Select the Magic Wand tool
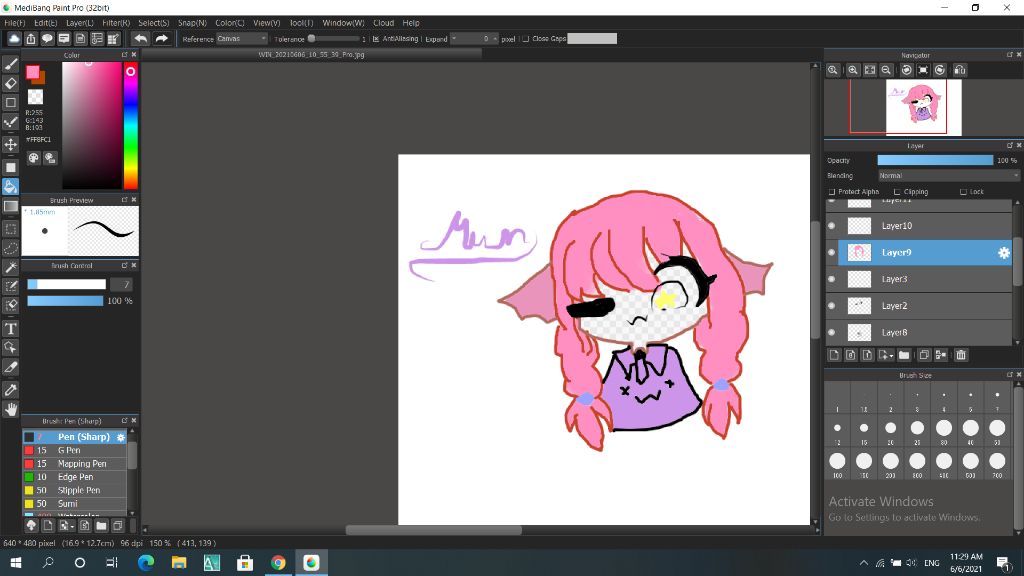Image resolution: width=1024 pixels, height=576 pixels. [10, 267]
